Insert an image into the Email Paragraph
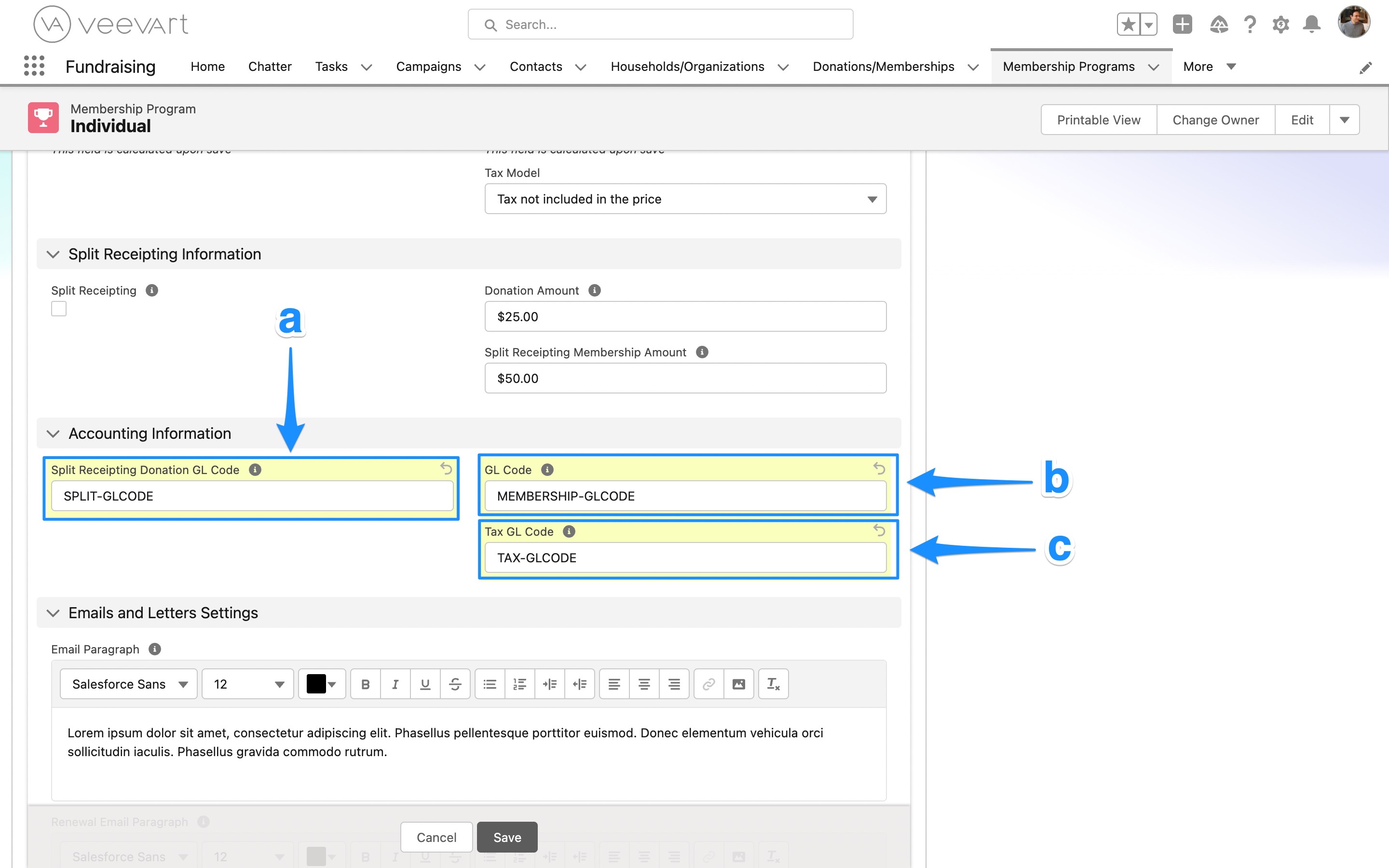1389x868 pixels. [x=738, y=684]
